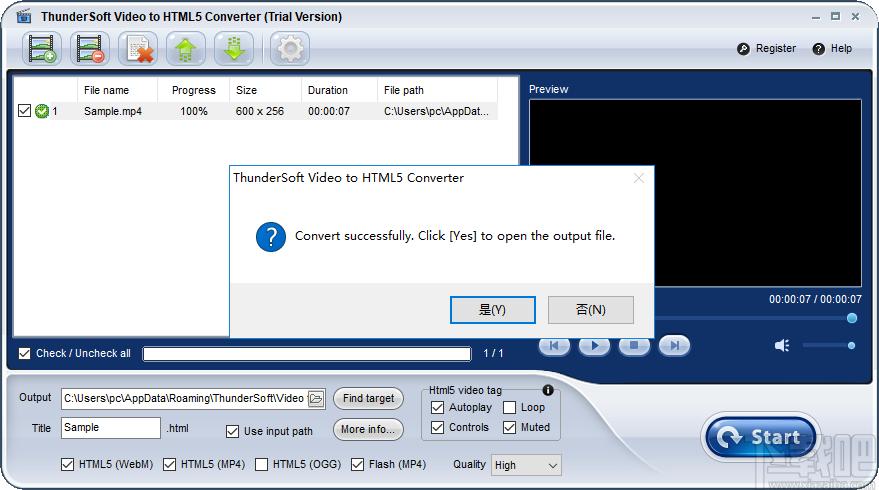Click the 00:00:07 duration cell in list
This screenshot has height=490, width=879.
tap(329, 111)
